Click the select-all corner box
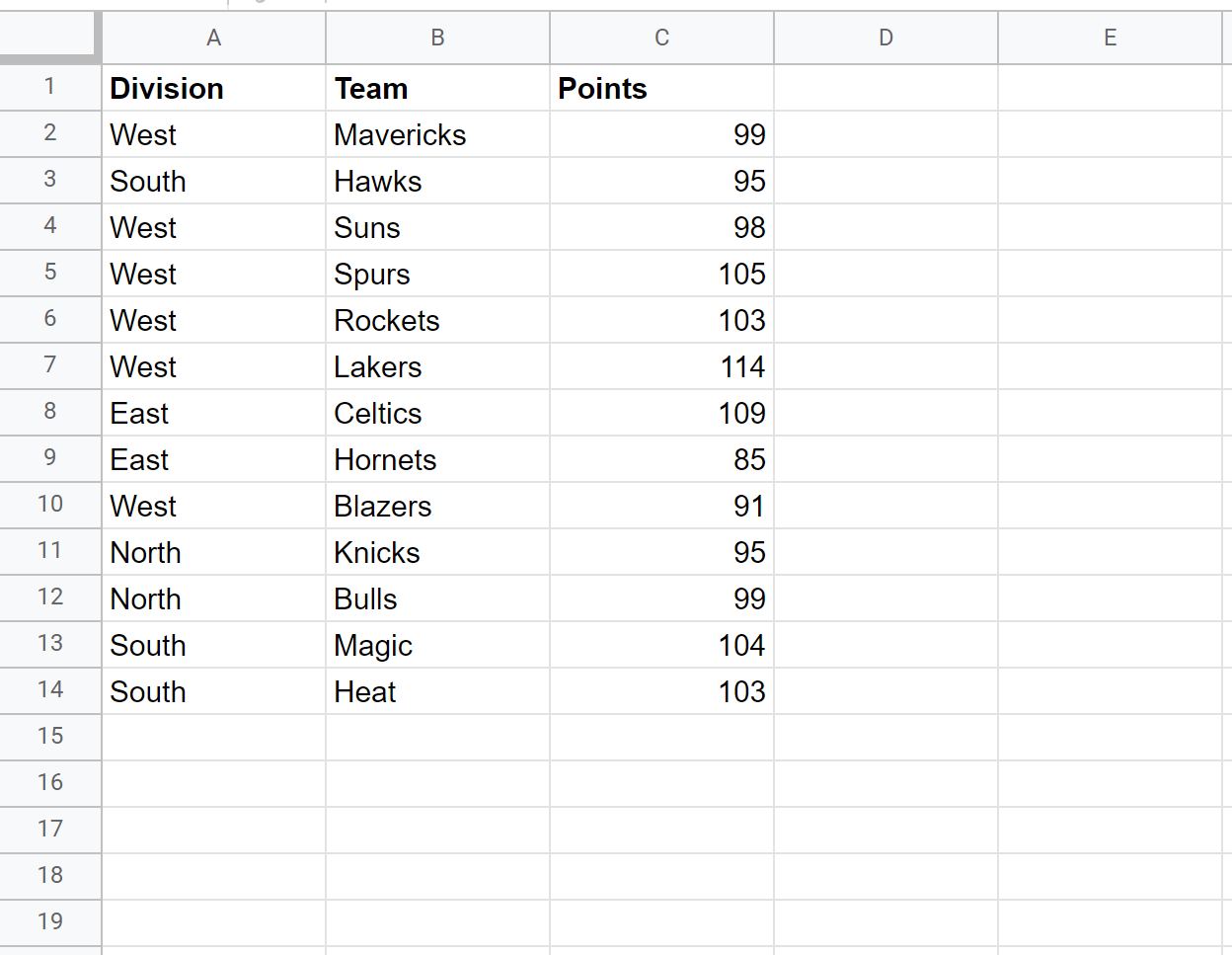 49,38
